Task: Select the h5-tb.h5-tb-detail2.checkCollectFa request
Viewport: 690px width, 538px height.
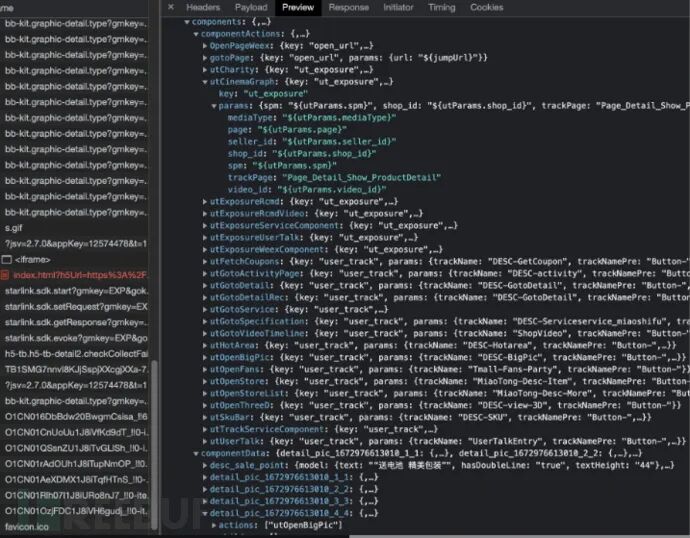Action: tap(74, 354)
